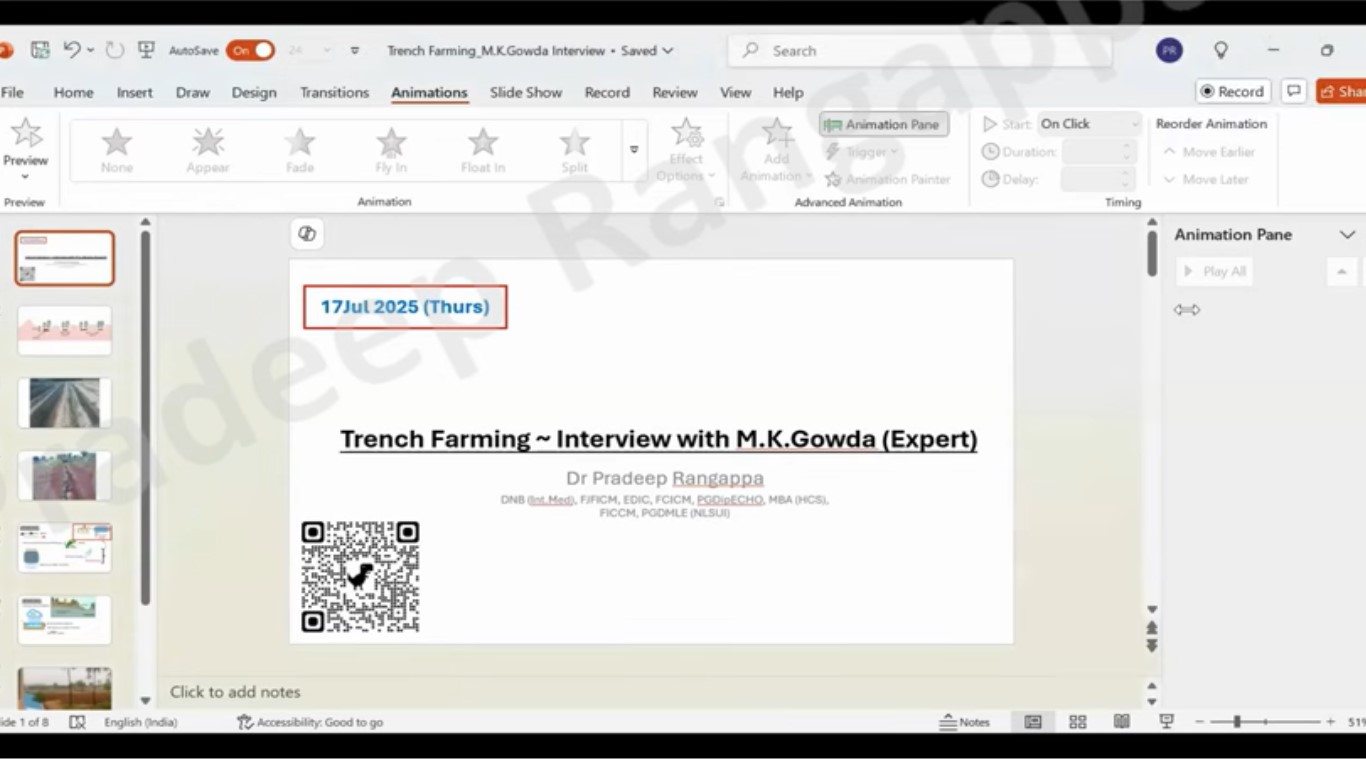Go to the Transitions tab
This screenshot has width=1366, height=768.
click(x=334, y=92)
